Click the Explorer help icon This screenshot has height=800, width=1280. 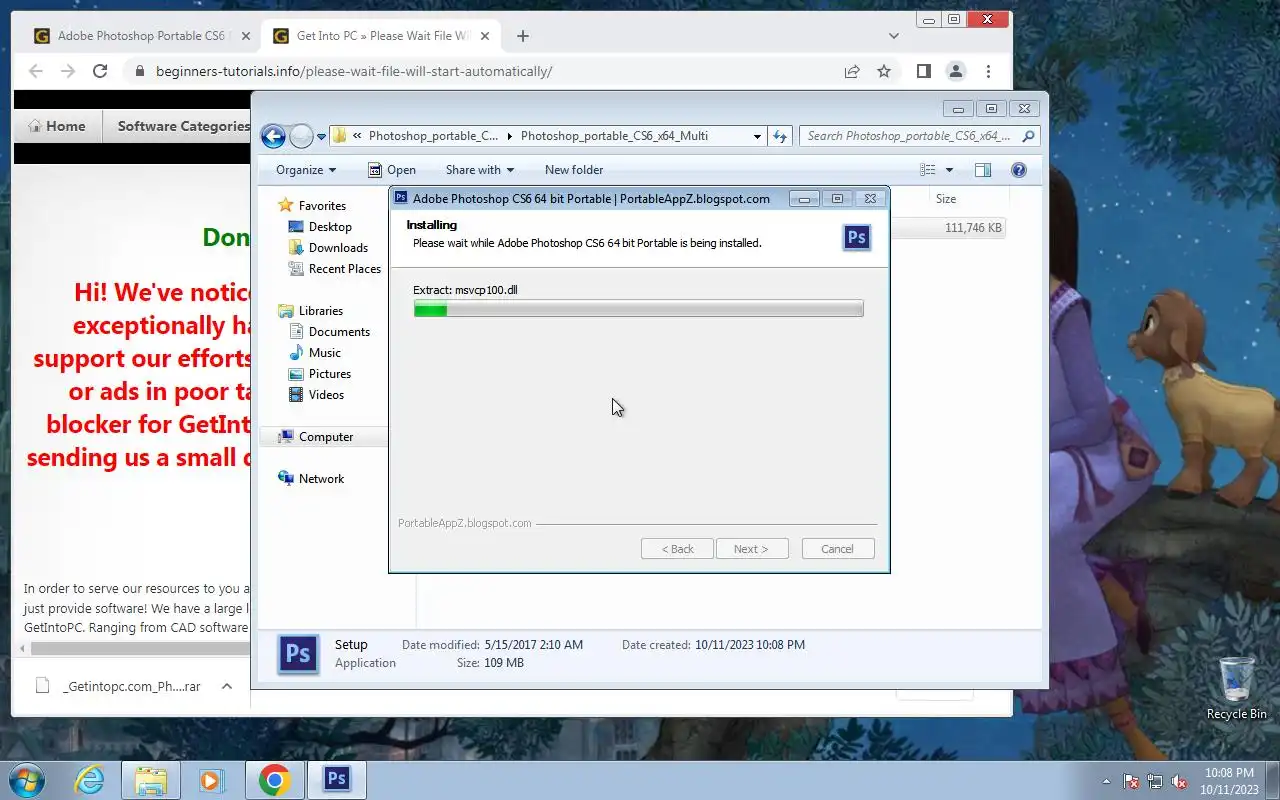click(1019, 170)
